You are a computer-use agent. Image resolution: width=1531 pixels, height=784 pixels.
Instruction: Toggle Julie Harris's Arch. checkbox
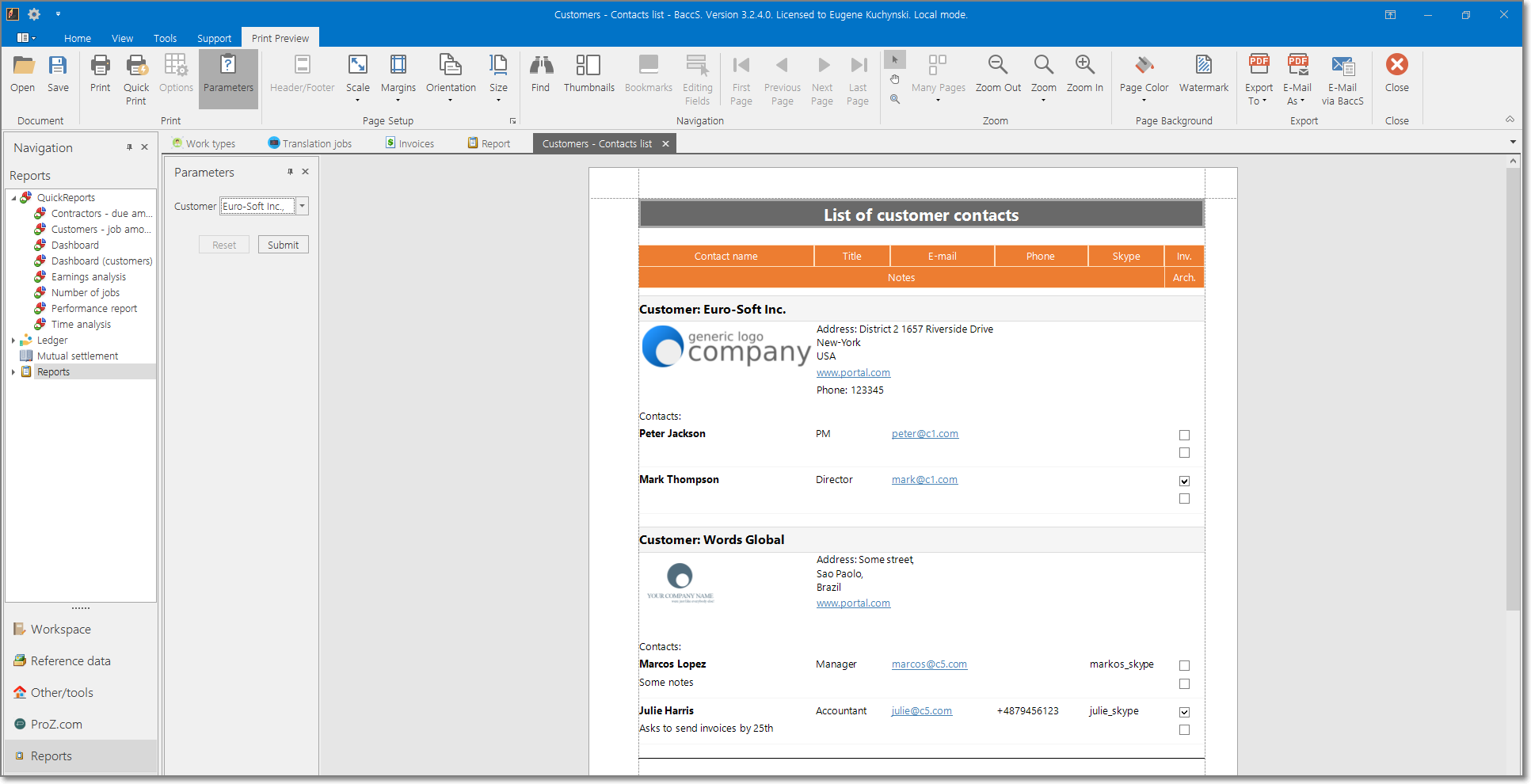click(x=1184, y=730)
